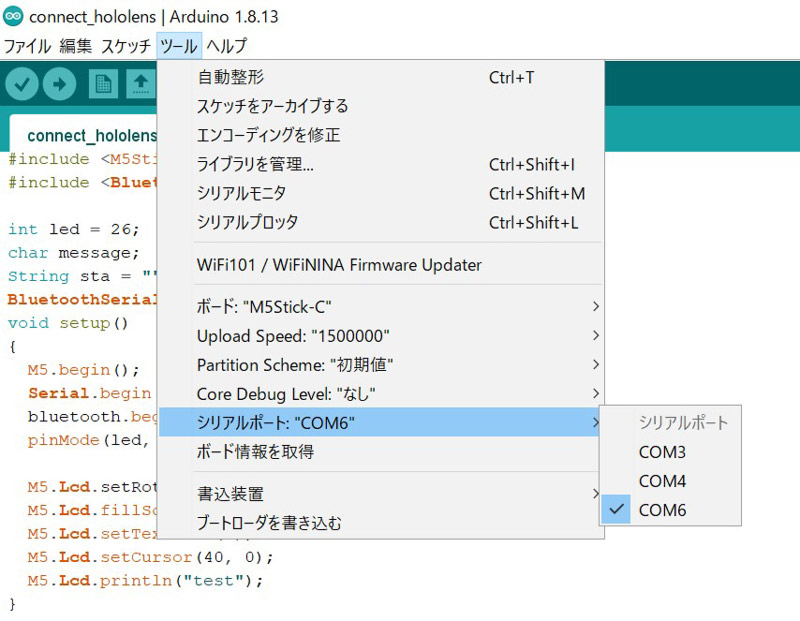Click the Open sketch up-arrow icon
Viewport: 800px width, 621px height.
(141, 84)
